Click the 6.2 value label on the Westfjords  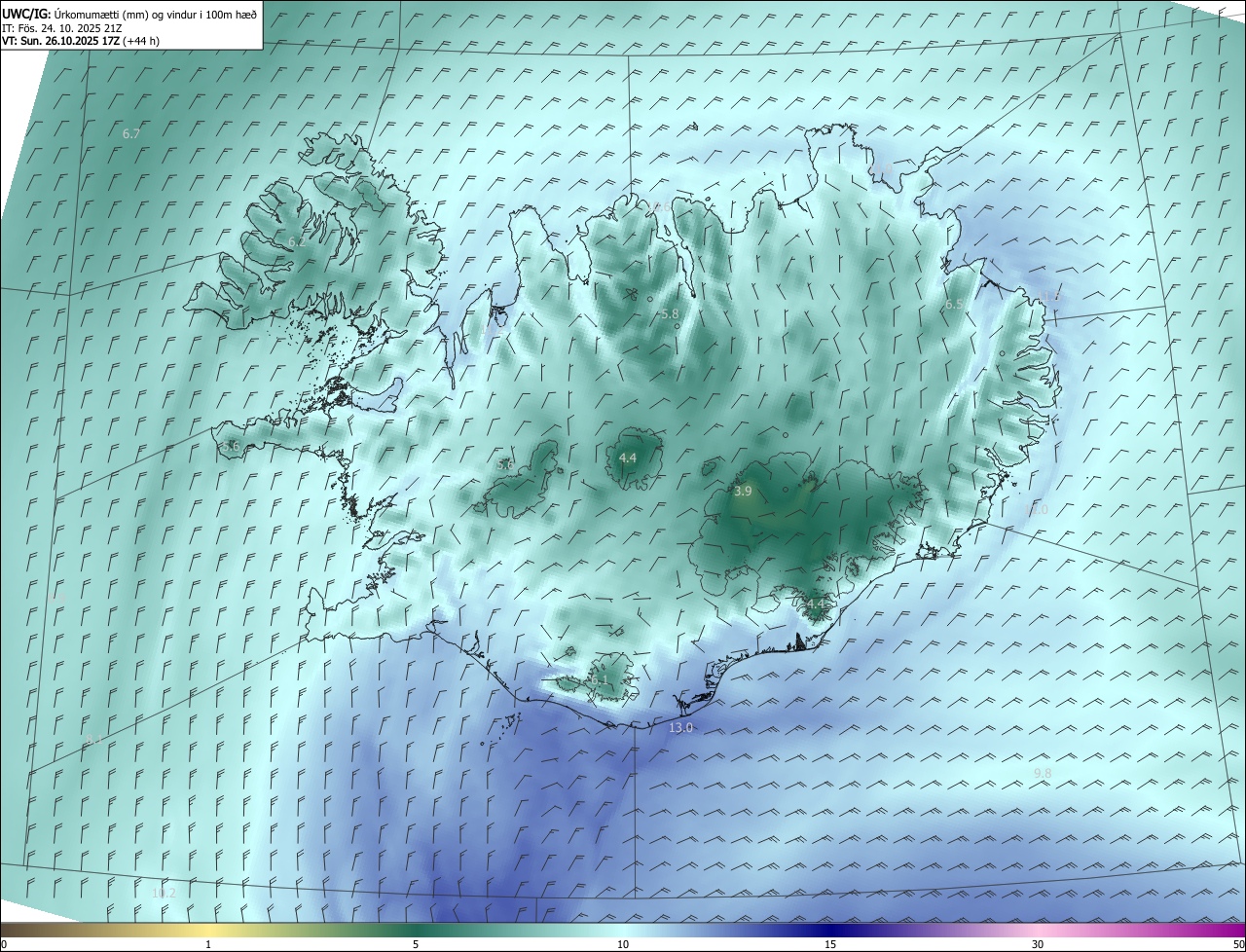coord(297,242)
